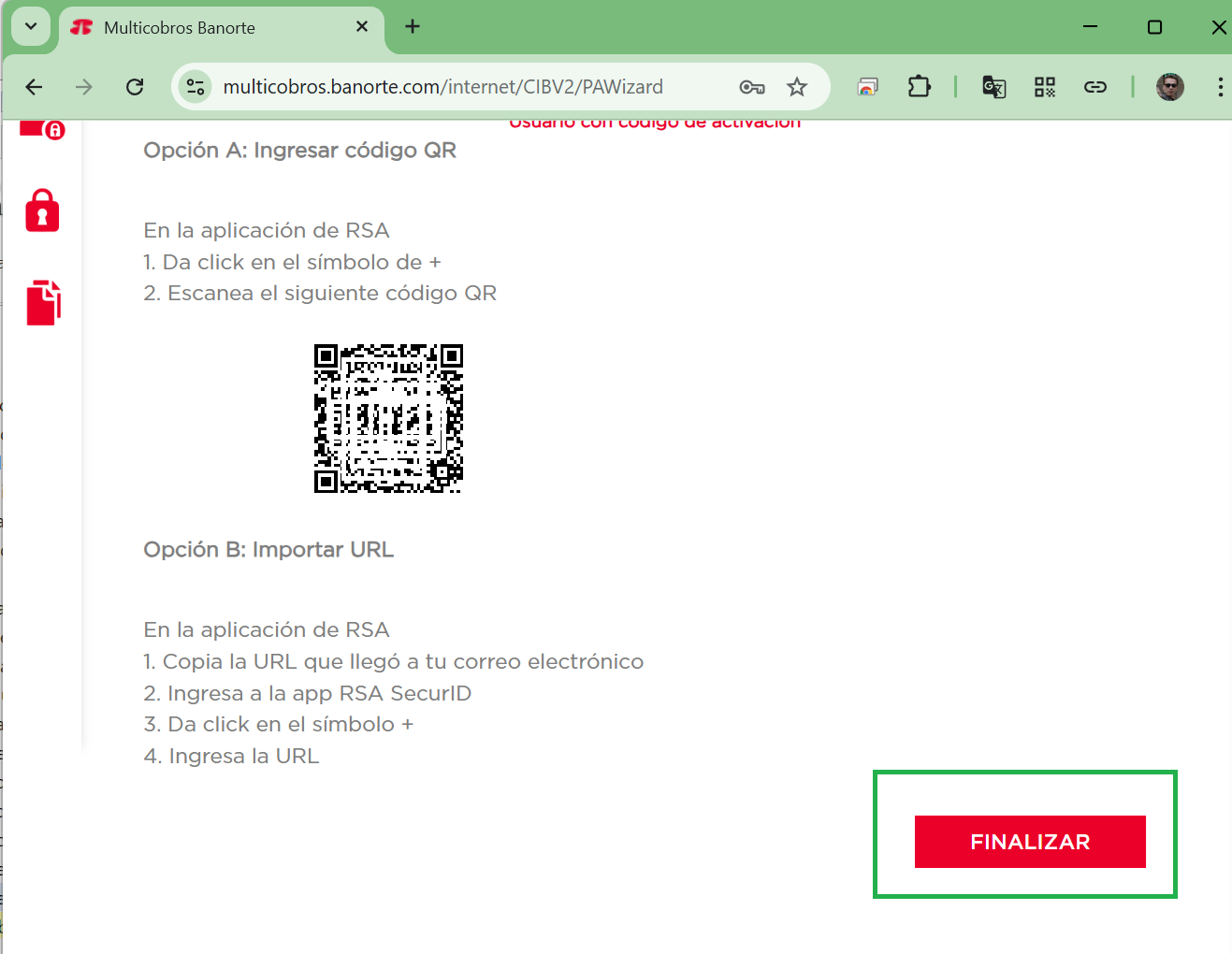Reload the Multicobros page
Screen dimensions: 1232x954
135,87
